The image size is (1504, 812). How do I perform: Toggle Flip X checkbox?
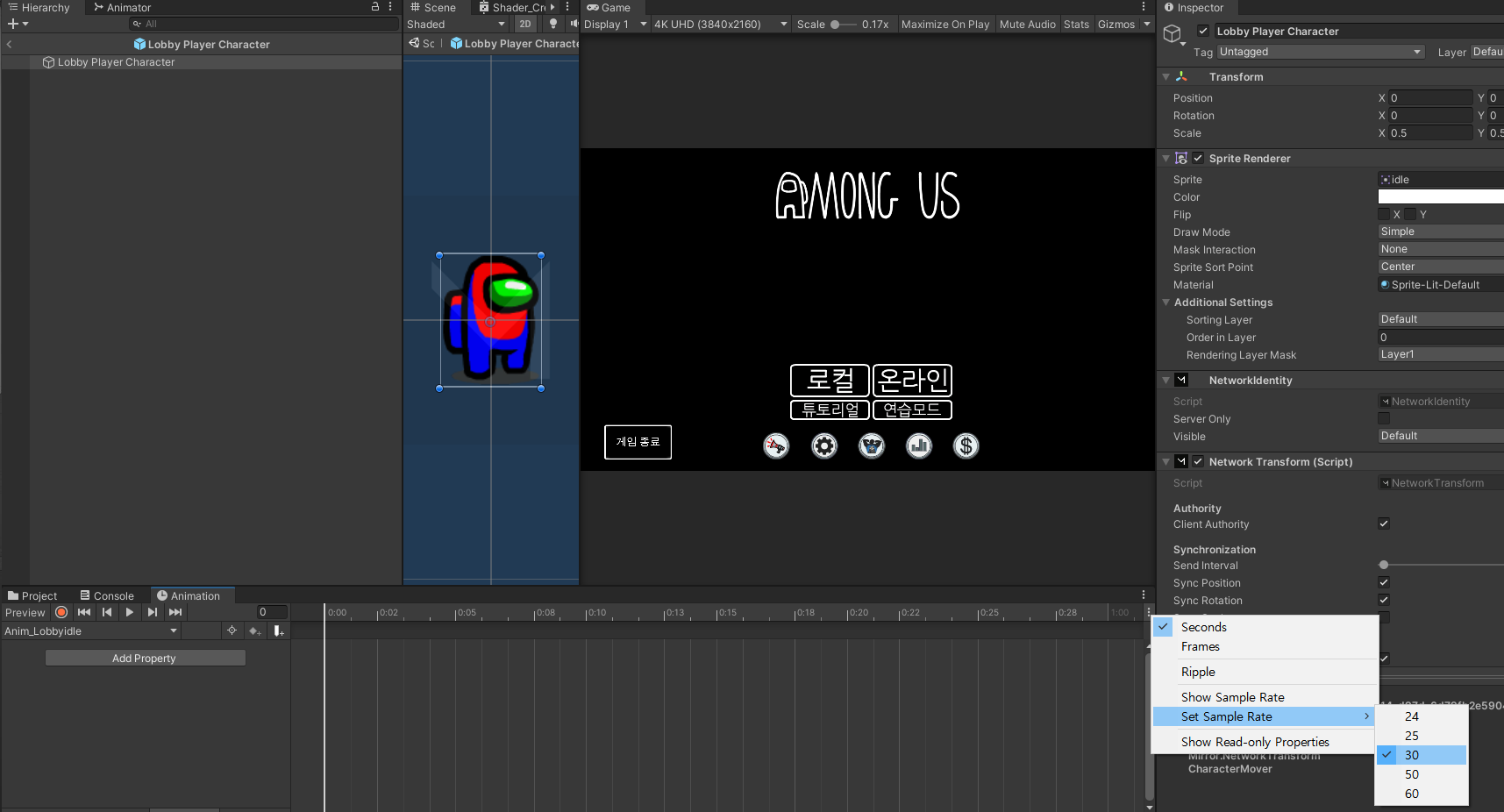[1384, 215]
